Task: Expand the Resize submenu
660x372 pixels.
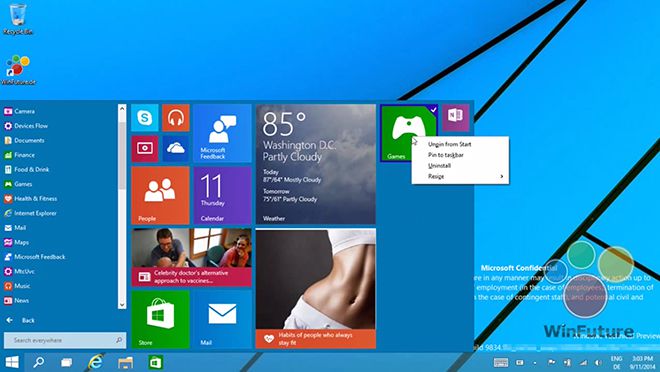Action: pyautogui.click(x=460, y=176)
